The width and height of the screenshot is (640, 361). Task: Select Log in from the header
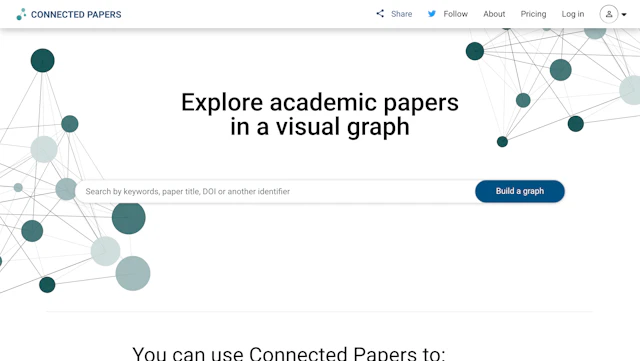point(573,14)
